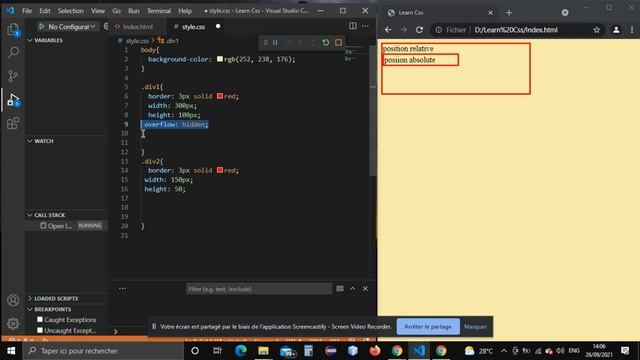Open the Run menu
This screenshot has width=640, height=360.
coord(133,11)
